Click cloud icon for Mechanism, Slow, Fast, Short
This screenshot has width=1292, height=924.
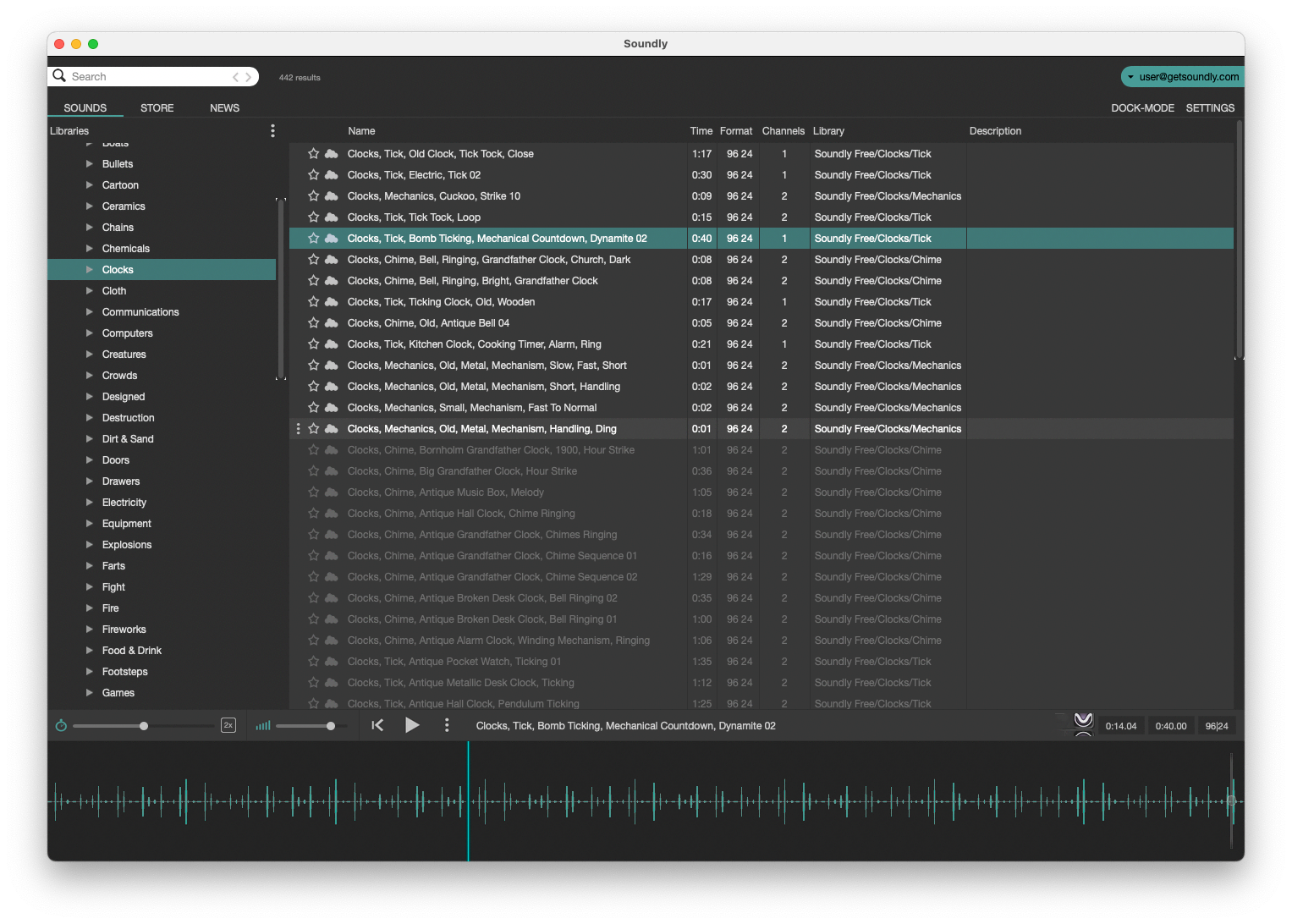(332, 366)
